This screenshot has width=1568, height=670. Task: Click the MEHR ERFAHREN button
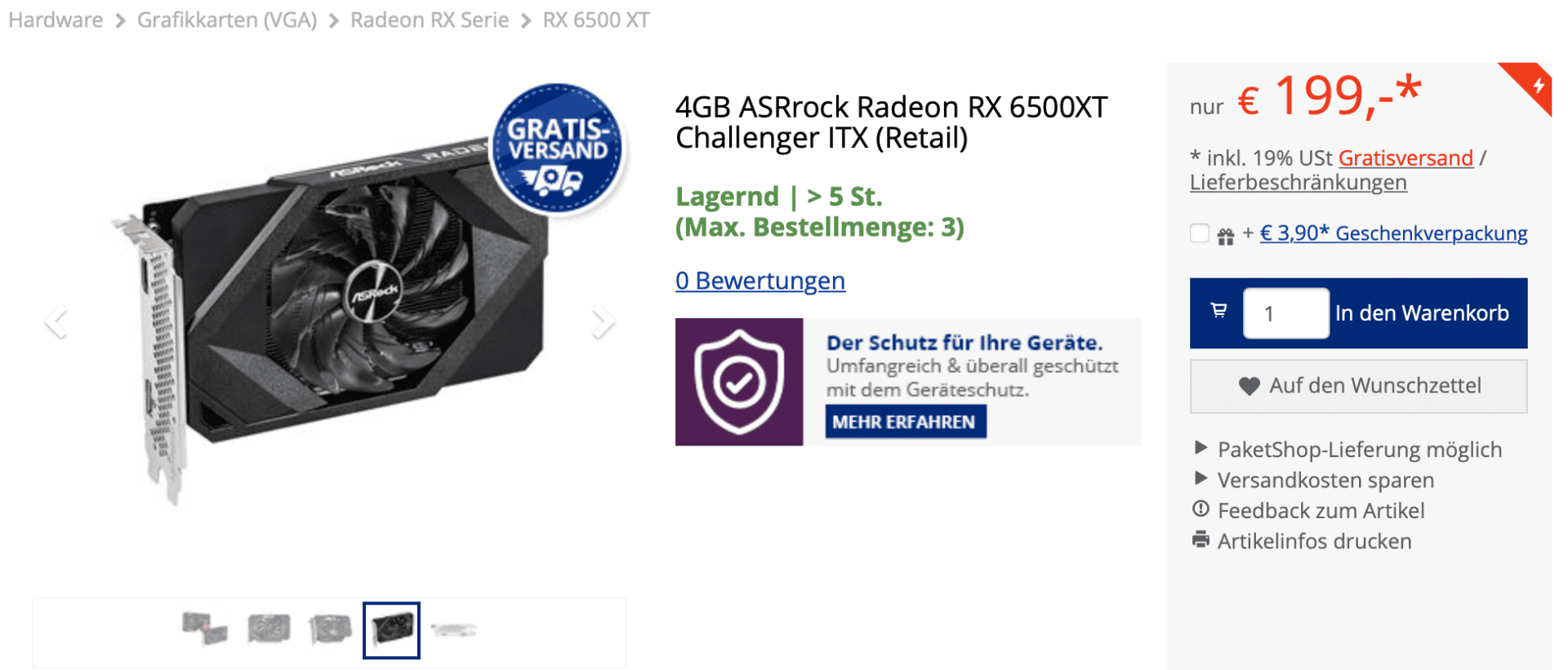905,422
